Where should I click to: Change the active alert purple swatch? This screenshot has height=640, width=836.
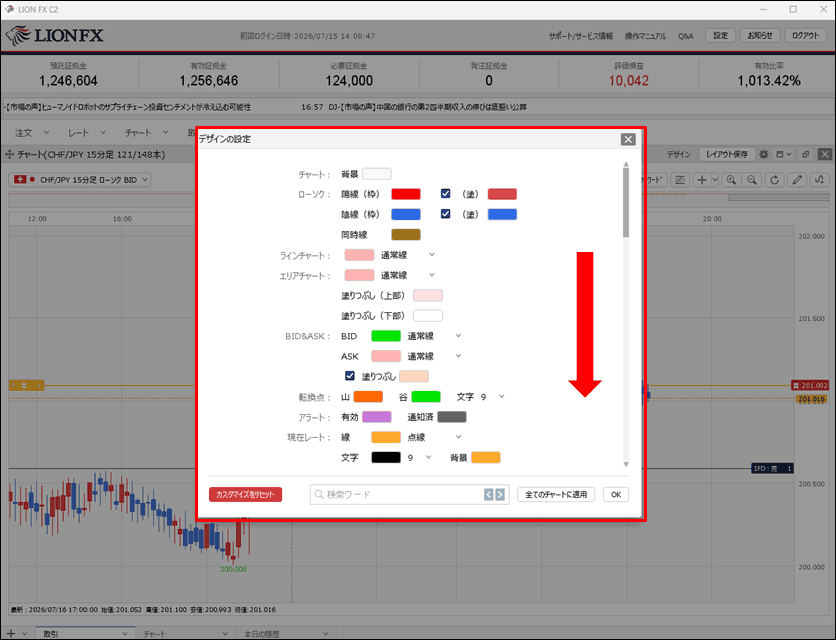(376, 417)
